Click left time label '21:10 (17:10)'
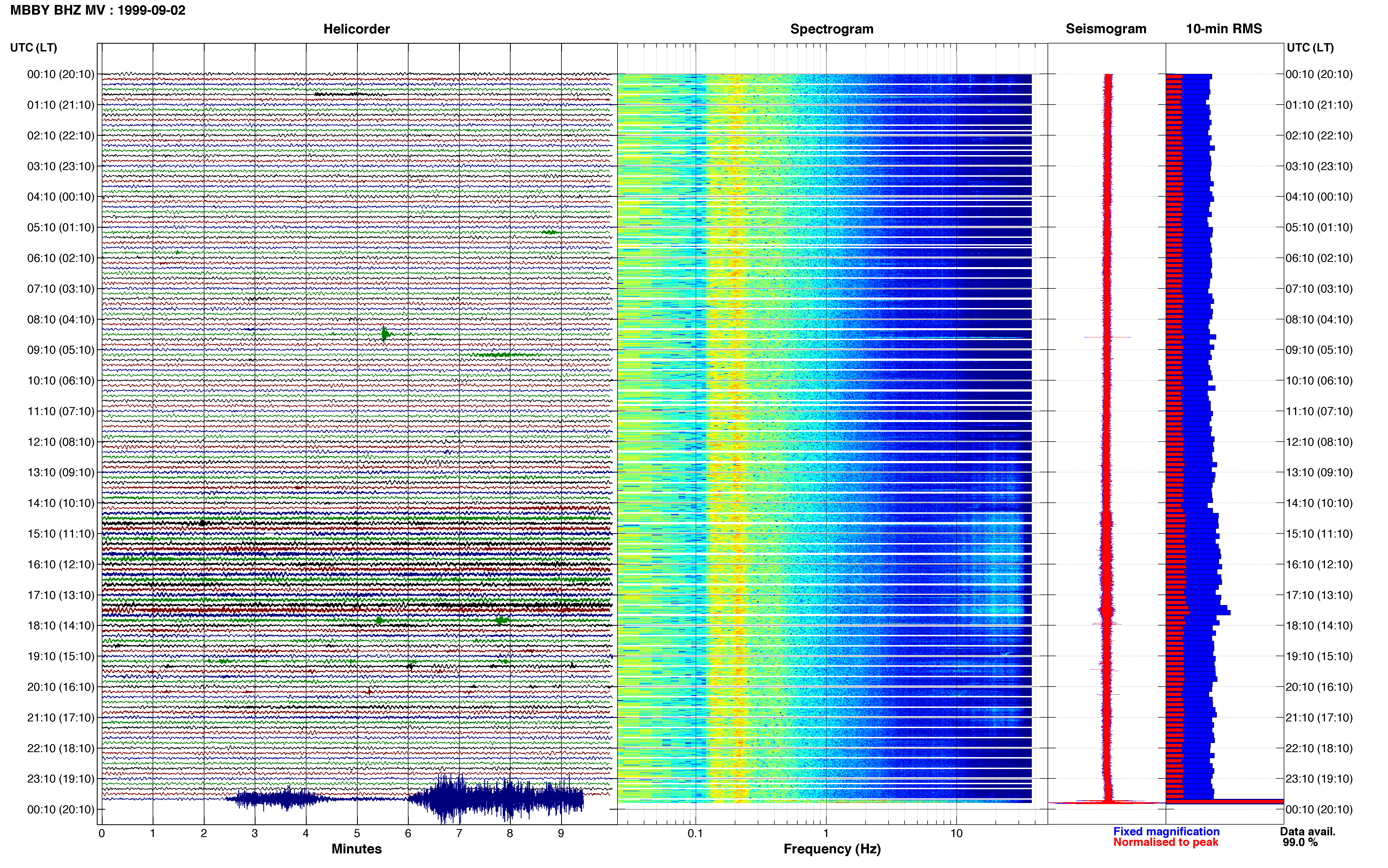Viewport: 1388px width, 868px height. pyautogui.click(x=61, y=718)
